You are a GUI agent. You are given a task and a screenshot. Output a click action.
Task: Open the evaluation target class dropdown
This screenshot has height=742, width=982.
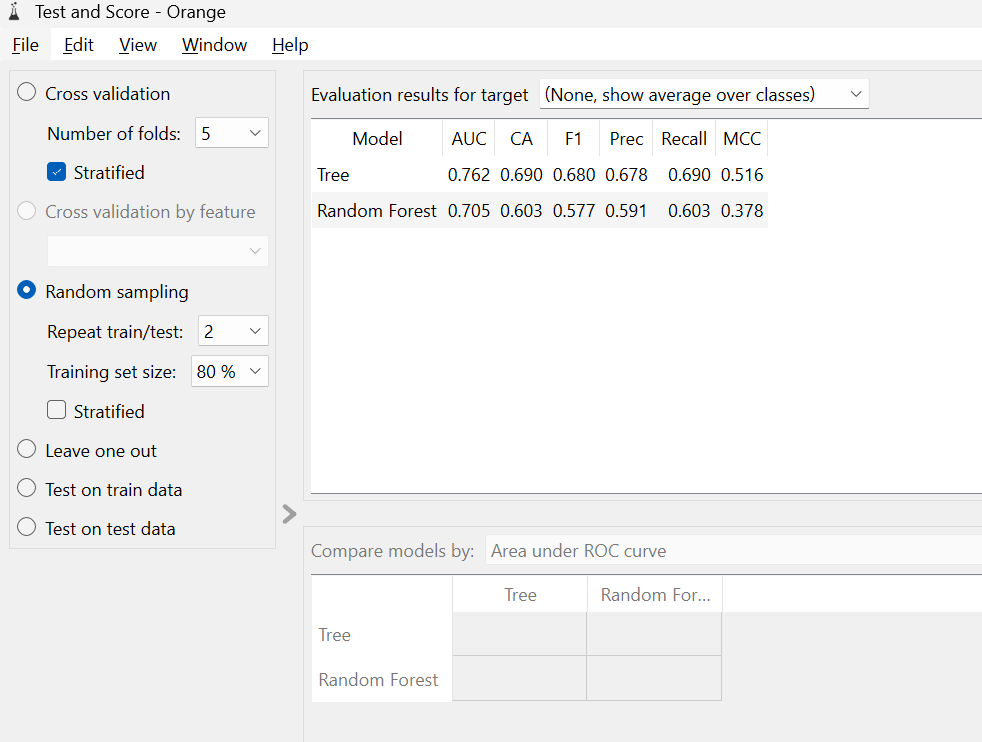[x=704, y=94]
